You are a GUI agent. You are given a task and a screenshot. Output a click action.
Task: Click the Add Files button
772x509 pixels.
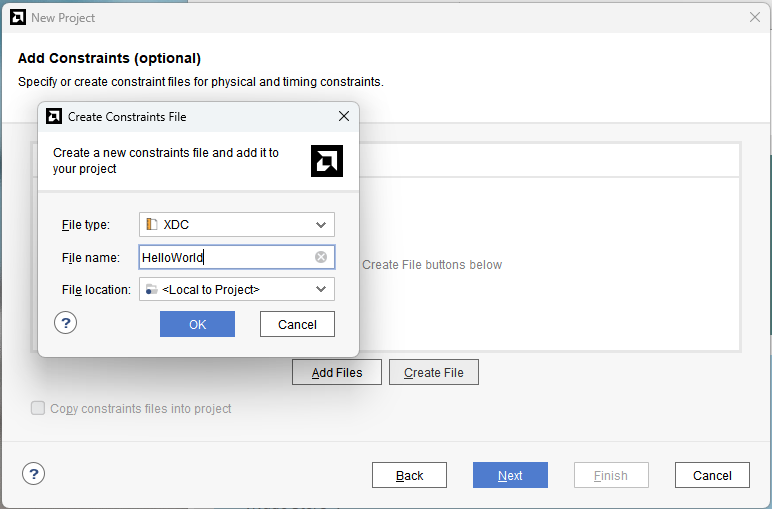[337, 373]
